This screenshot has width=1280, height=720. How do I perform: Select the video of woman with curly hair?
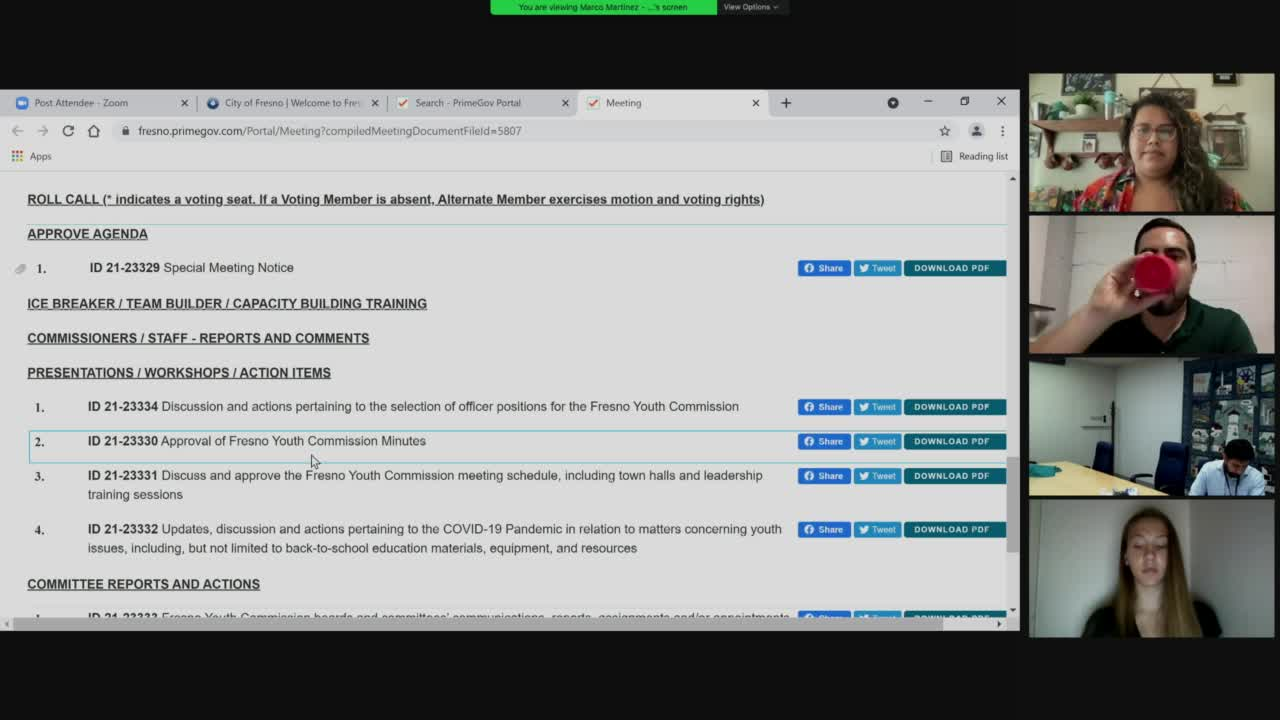click(1152, 143)
